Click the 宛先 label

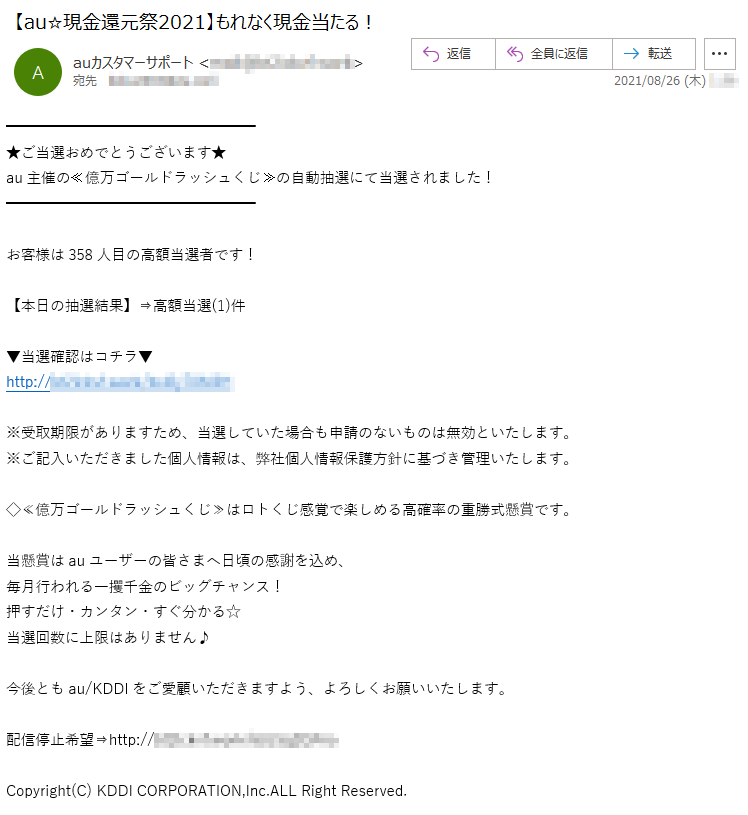(85, 81)
